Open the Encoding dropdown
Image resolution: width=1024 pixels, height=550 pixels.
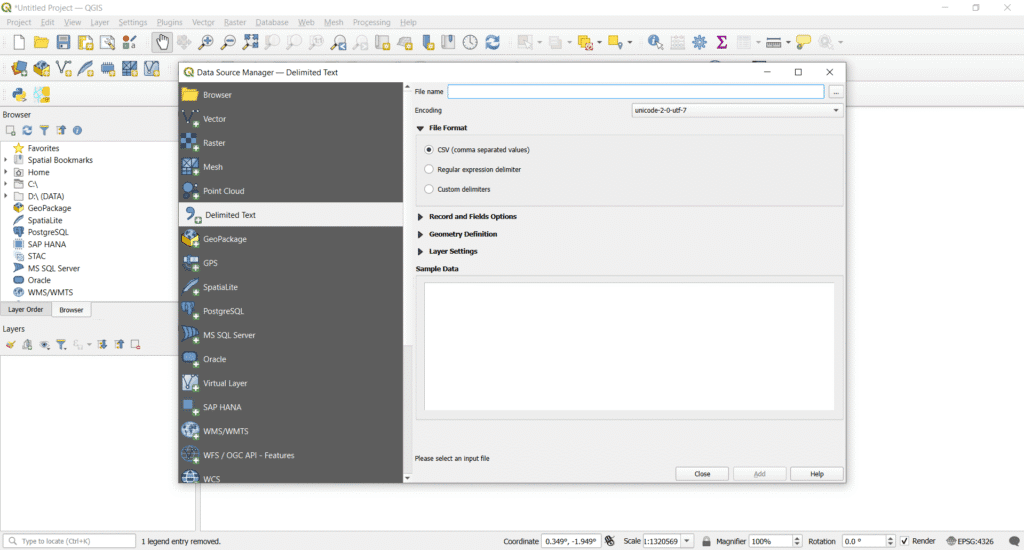(x=737, y=110)
